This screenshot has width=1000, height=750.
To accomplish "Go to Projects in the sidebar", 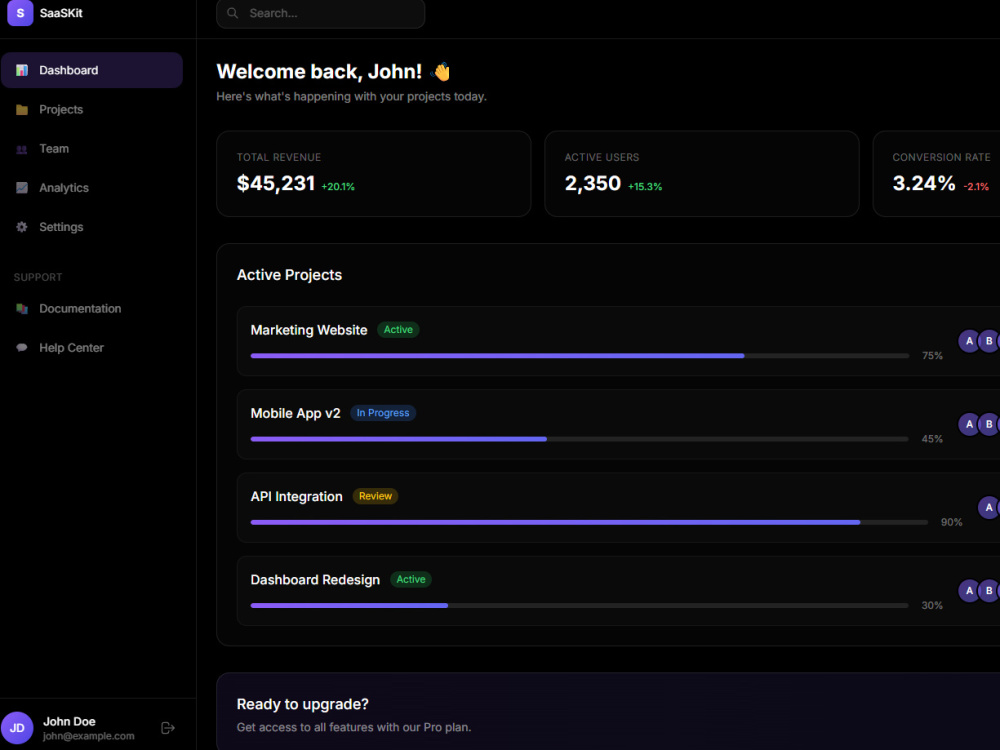I will point(92,110).
